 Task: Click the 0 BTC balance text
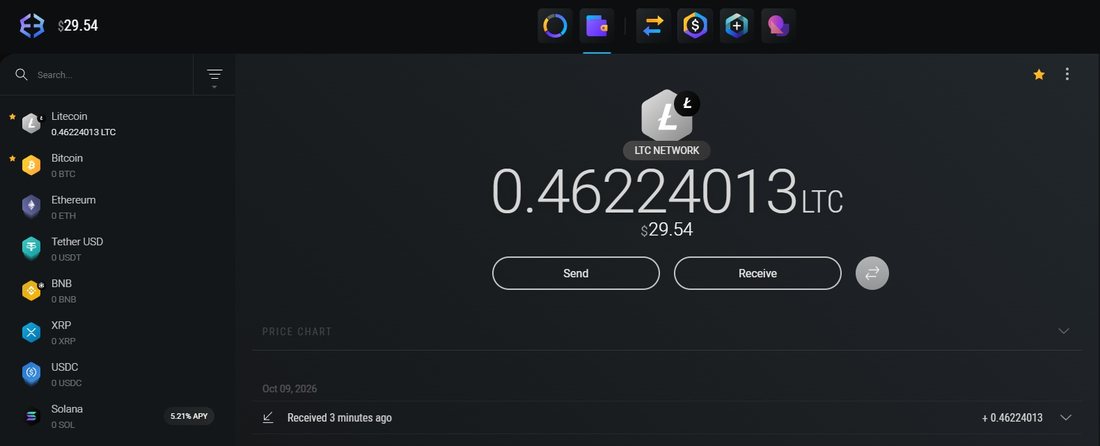click(x=63, y=174)
